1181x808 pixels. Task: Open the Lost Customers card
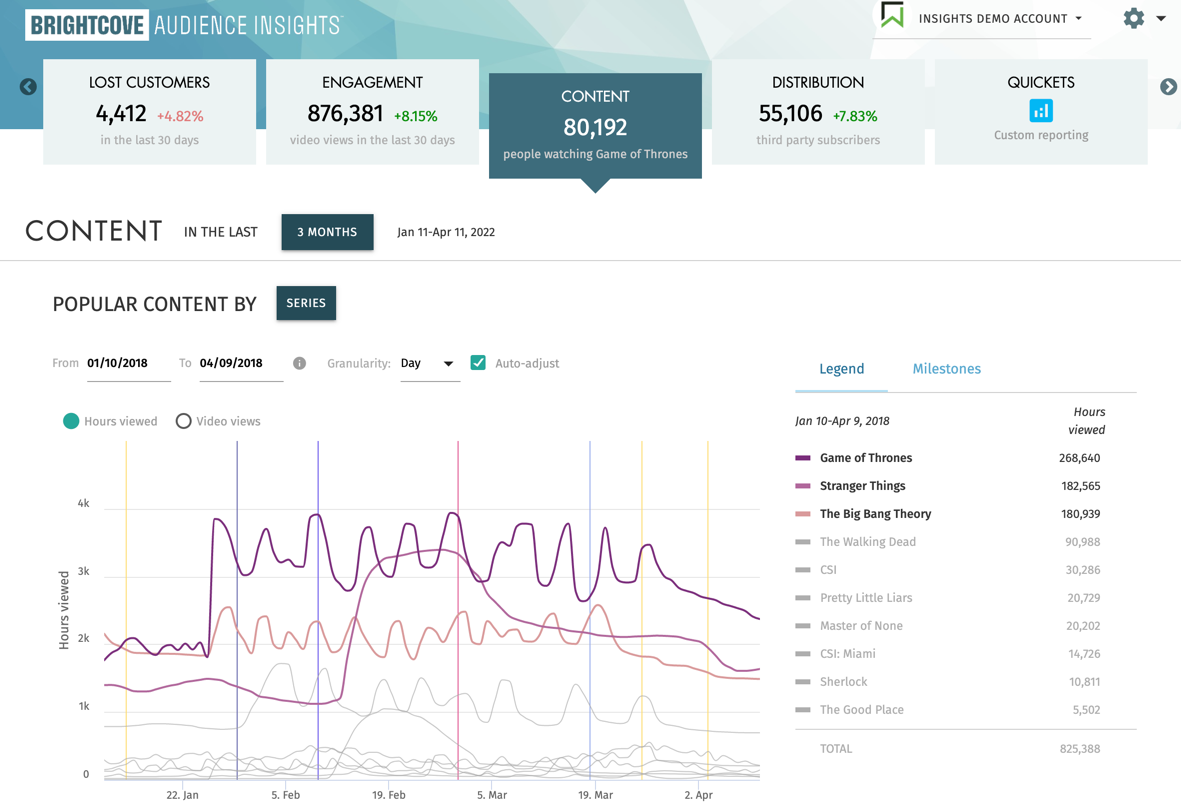point(149,111)
